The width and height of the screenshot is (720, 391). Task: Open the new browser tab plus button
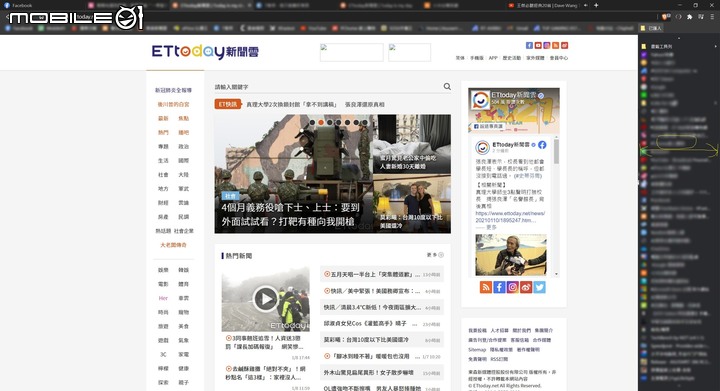pyautogui.click(x=596, y=5)
